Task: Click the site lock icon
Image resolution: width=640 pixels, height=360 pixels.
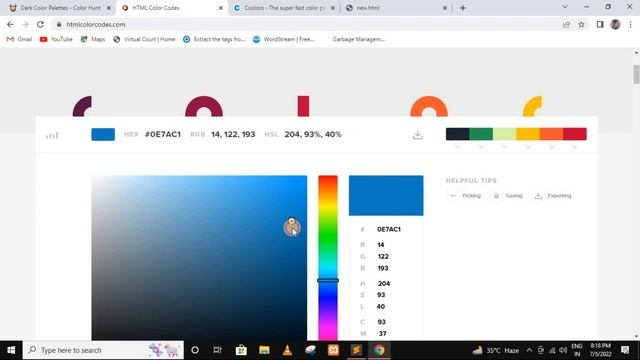Action: click(x=59, y=24)
